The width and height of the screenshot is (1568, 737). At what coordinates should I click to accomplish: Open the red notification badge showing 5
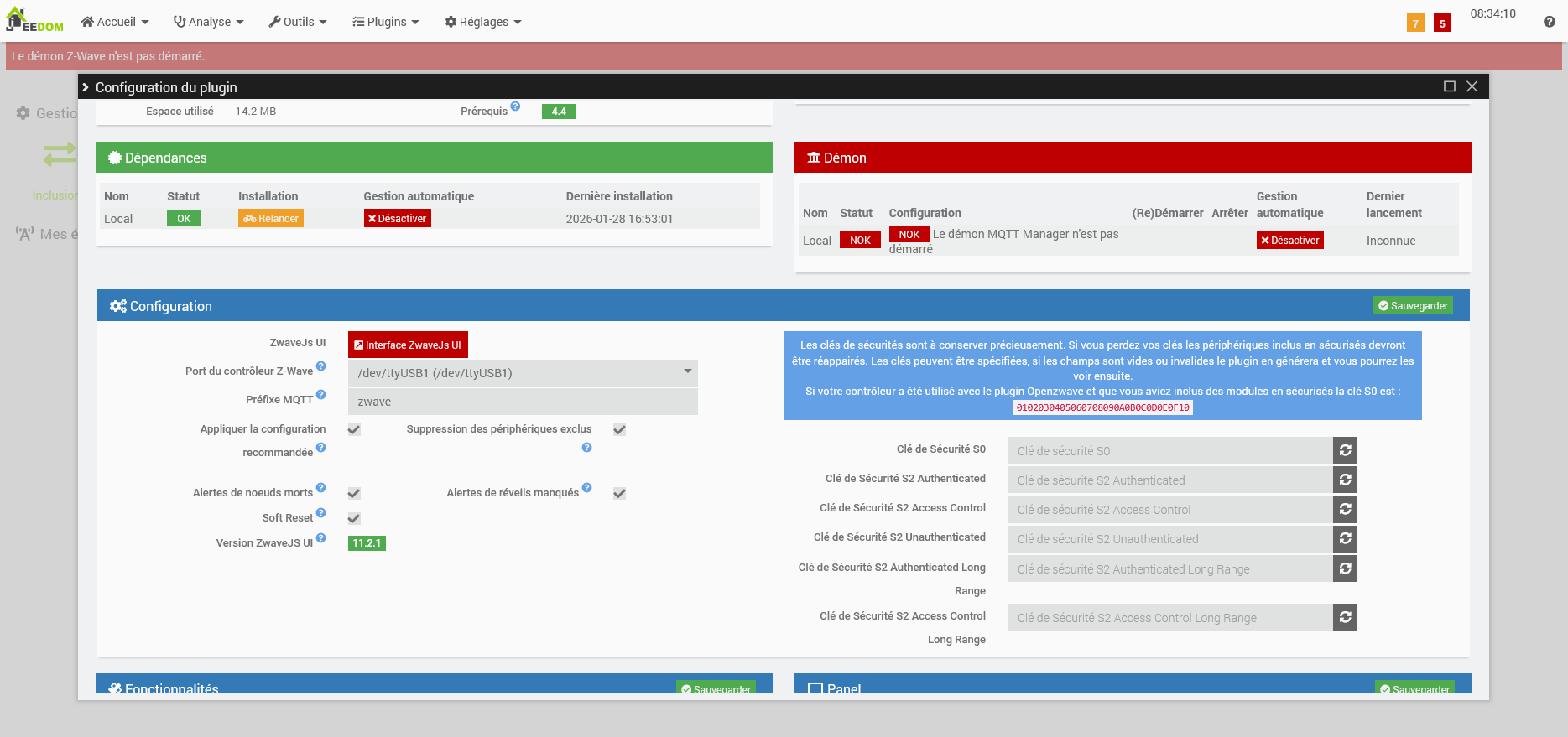coord(1442,23)
